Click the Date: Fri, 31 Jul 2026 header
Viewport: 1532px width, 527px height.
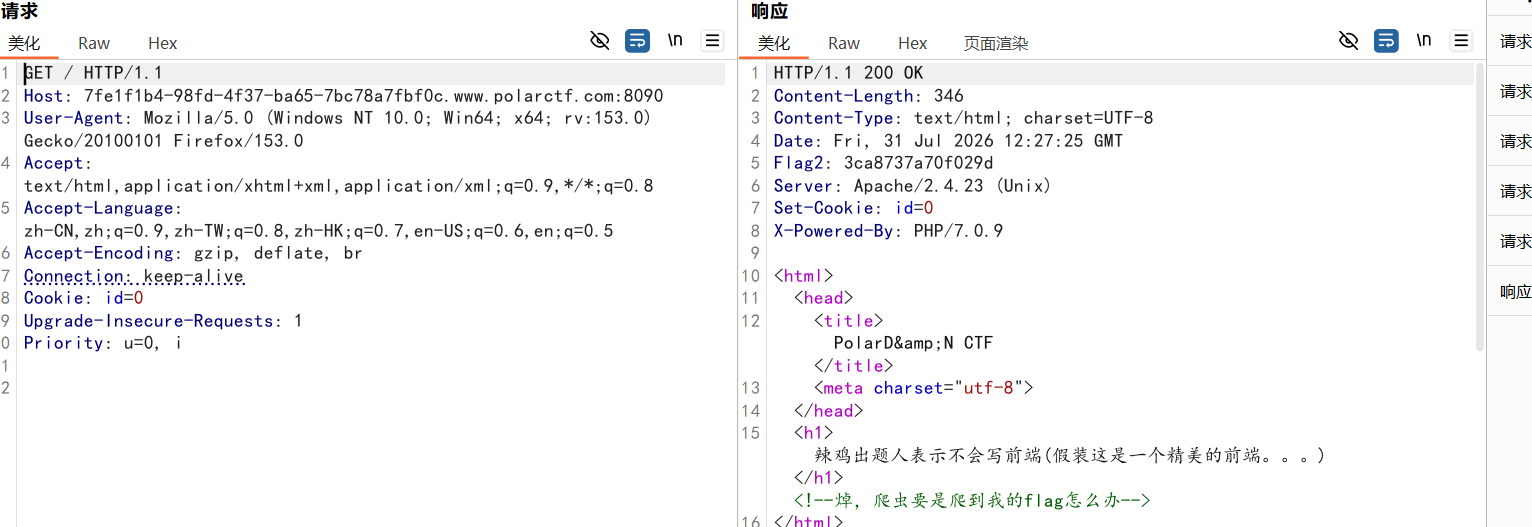click(948, 141)
